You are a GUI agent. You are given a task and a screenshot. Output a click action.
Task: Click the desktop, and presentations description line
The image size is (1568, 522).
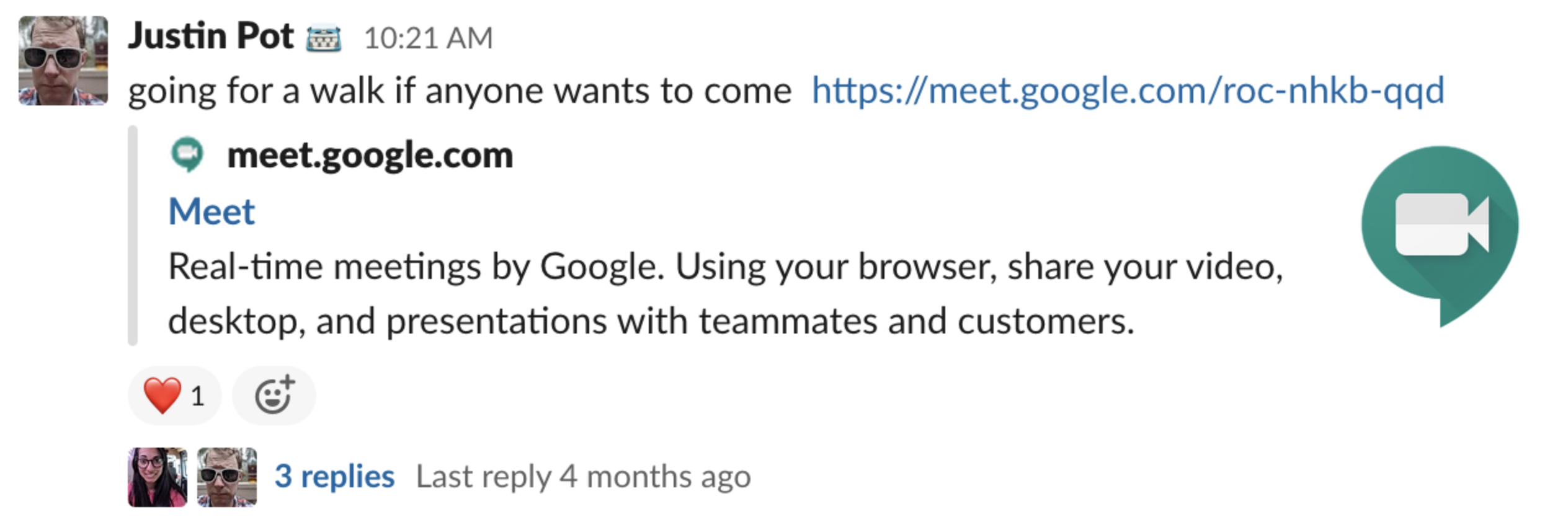[x=651, y=322]
